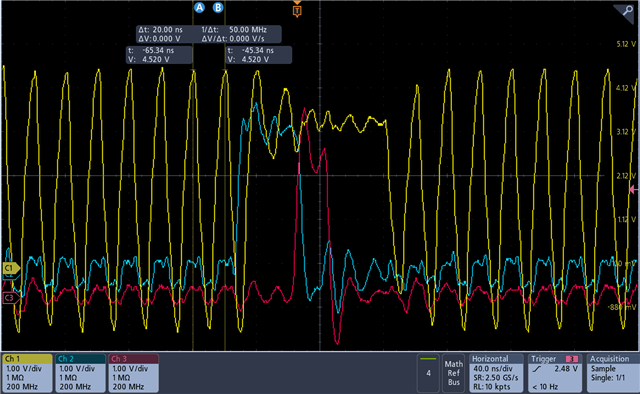Click trigger source 3 indicator
The height and width of the screenshot is (394, 640).
pos(572,359)
